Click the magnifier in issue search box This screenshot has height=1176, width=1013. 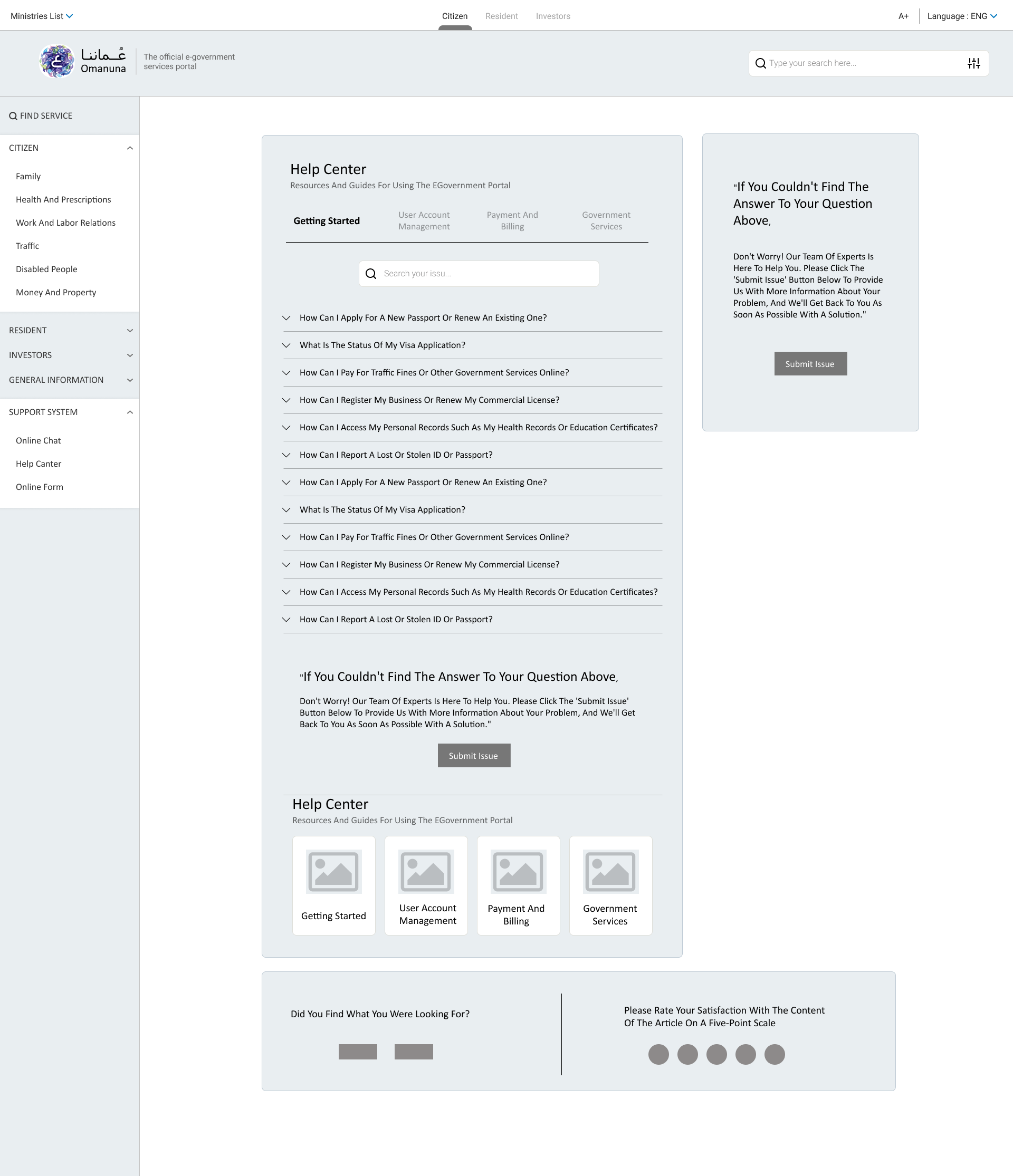pyautogui.click(x=371, y=274)
